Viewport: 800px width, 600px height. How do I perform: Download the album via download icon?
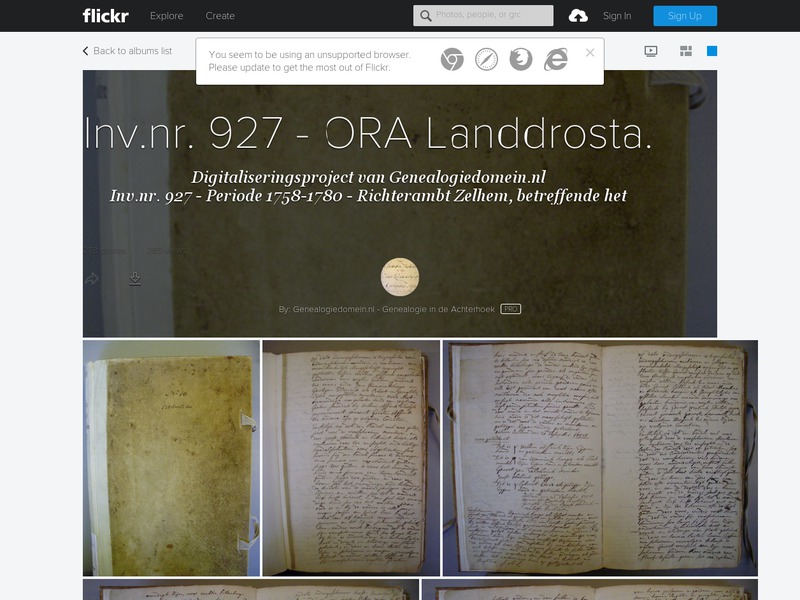133,277
